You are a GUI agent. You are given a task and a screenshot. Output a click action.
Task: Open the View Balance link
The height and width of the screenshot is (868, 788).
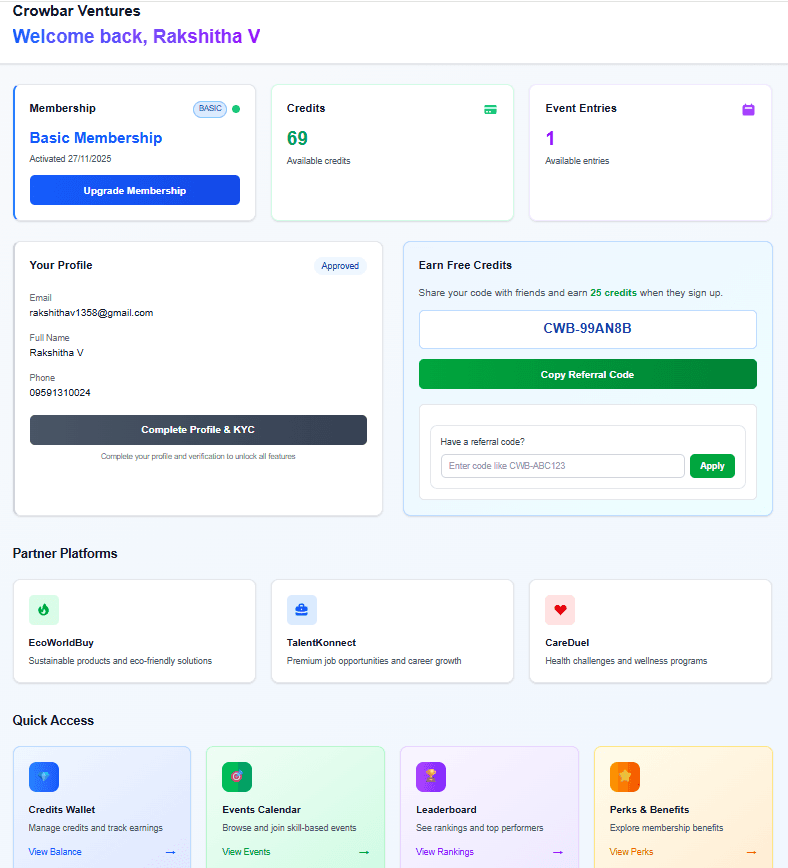coord(55,852)
